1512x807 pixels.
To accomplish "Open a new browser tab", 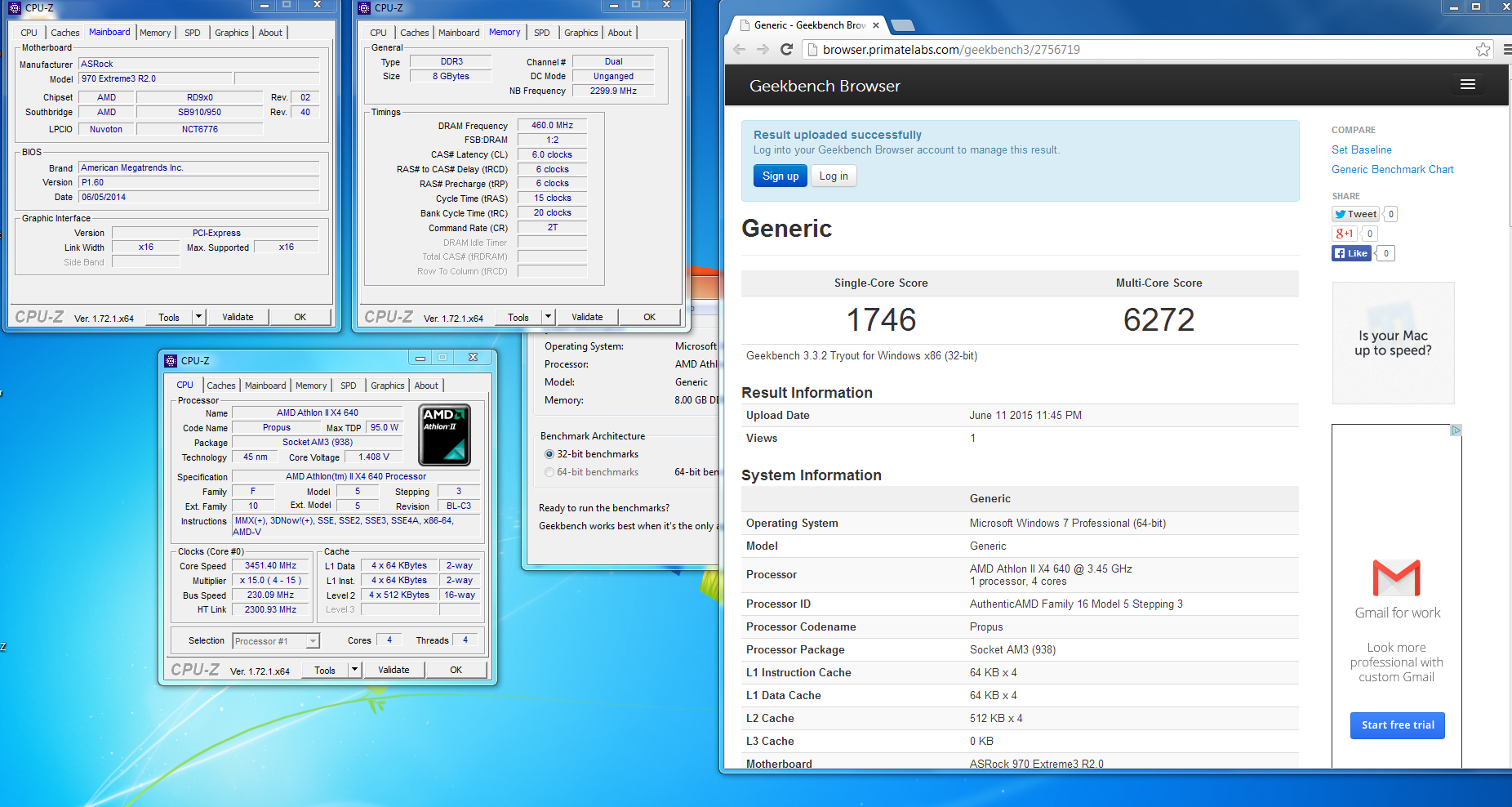I will (902, 25).
